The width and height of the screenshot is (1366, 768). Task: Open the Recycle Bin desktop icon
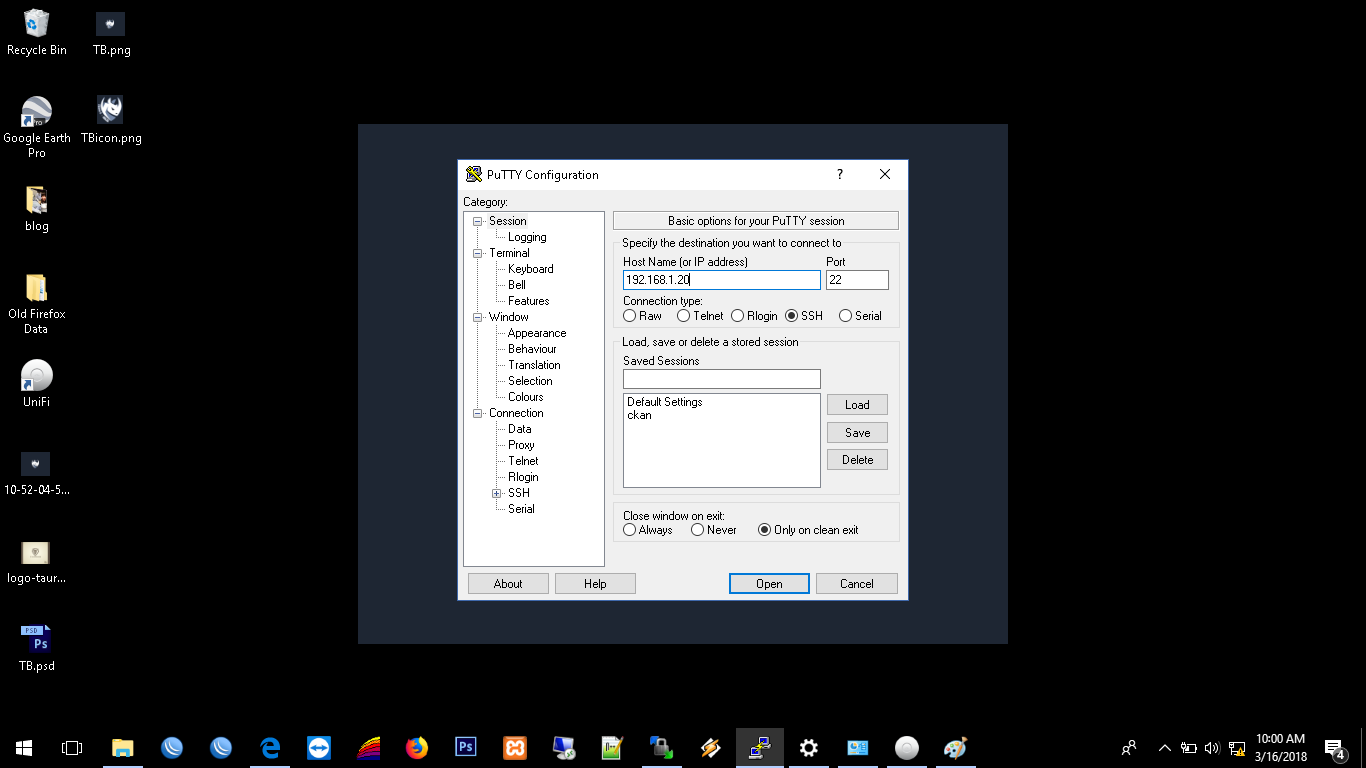click(37, 33)
